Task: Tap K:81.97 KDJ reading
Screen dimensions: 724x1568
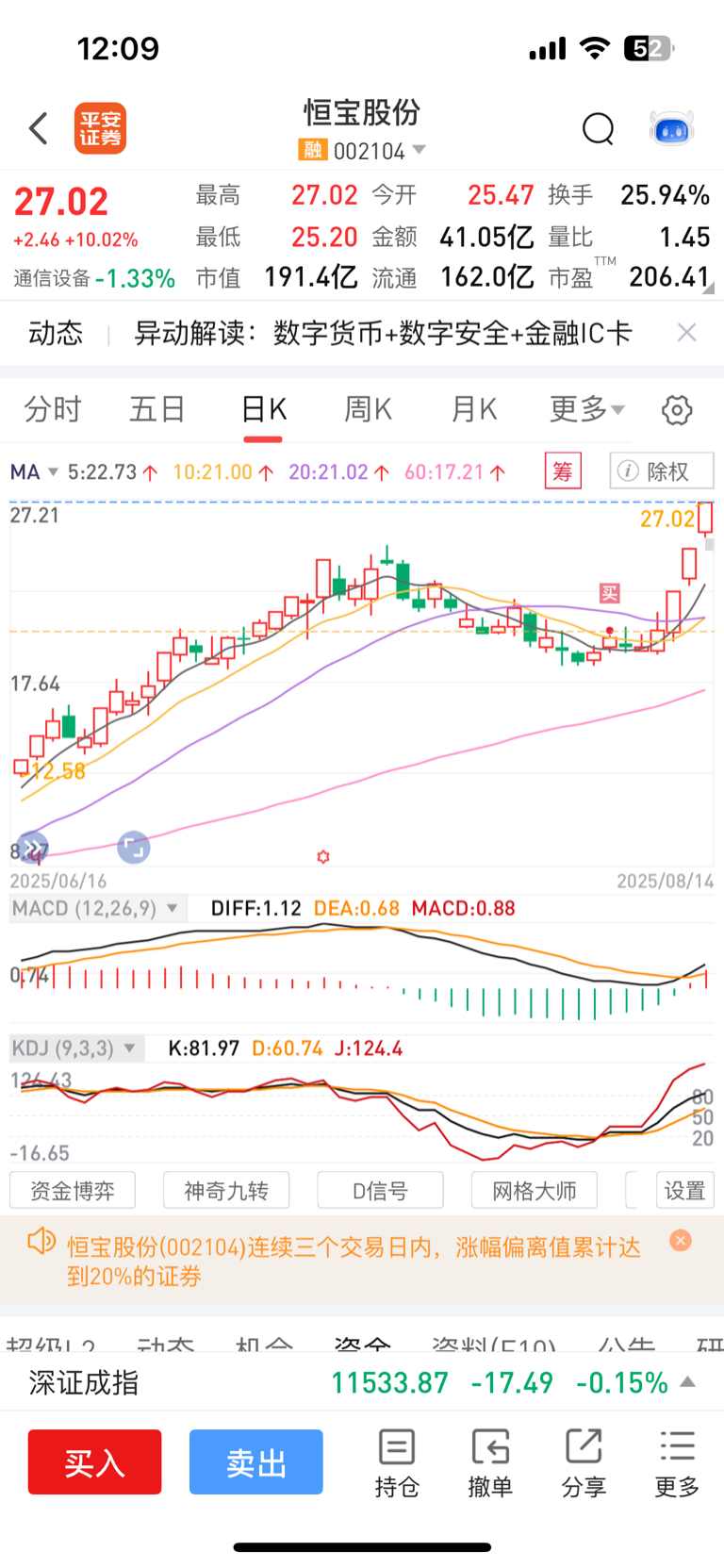Action: pos(204,1048)
